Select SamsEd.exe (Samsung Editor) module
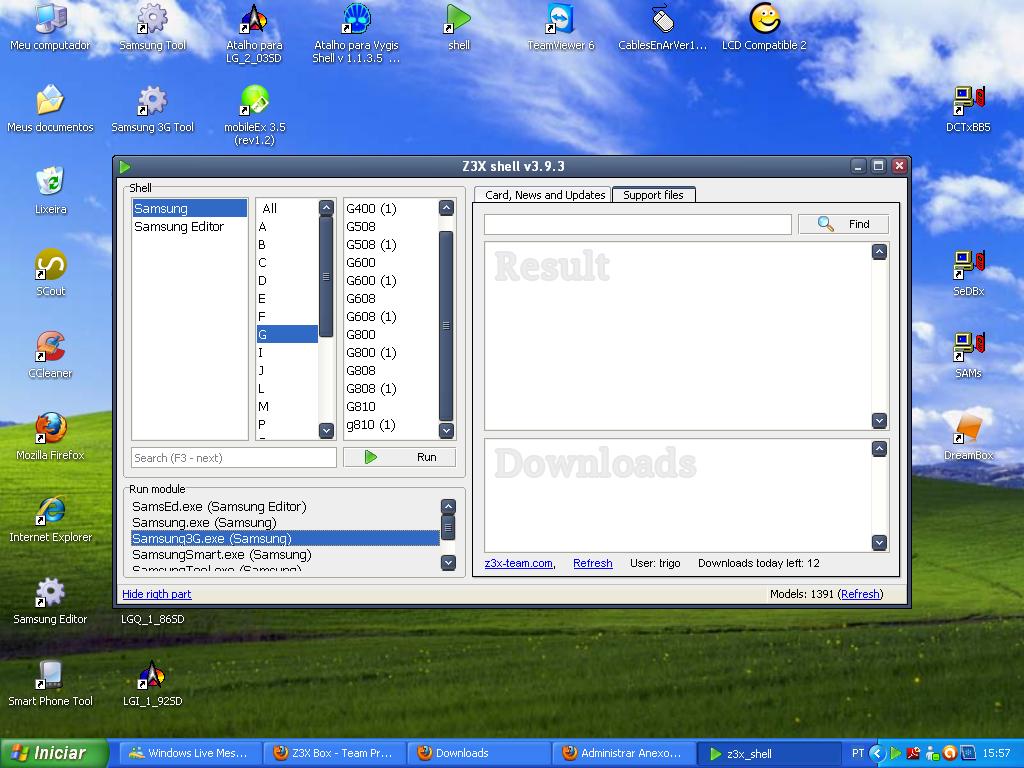The image size is (1024, 768). click(285, 506)
